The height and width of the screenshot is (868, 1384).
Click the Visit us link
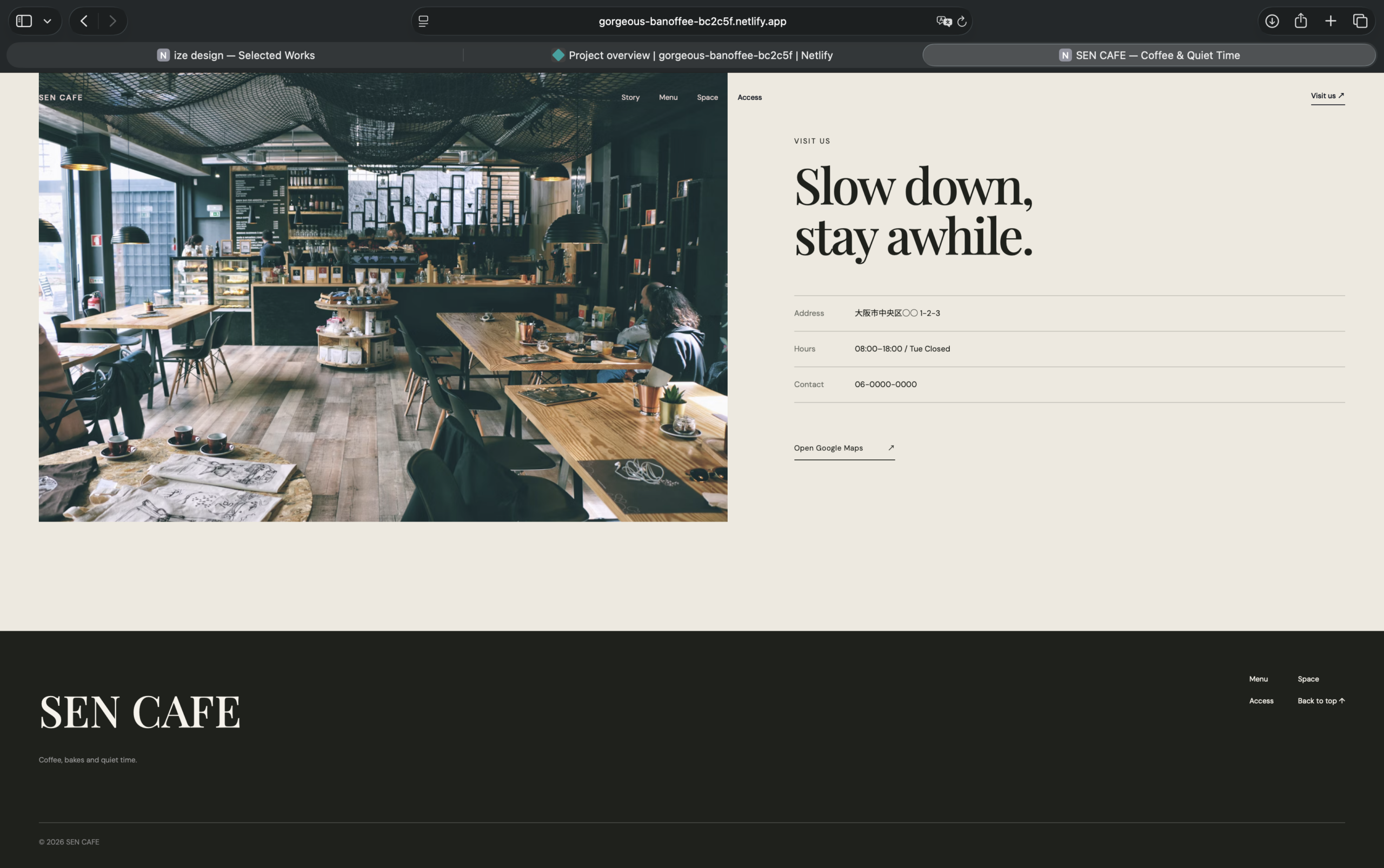[x=1327, y=96]
